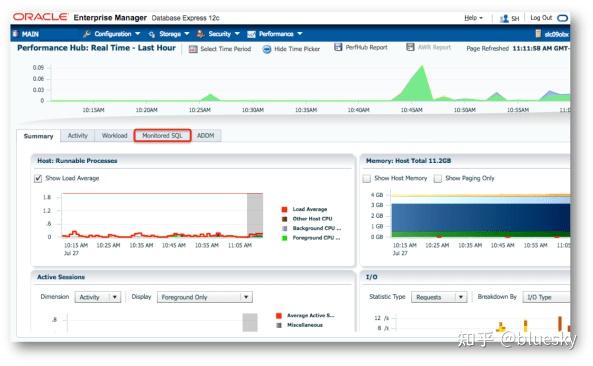The width and height of the screenshot is (593, 366).
Task: Click the Average Active Sessions legend swatch
Action: point(279,316)
